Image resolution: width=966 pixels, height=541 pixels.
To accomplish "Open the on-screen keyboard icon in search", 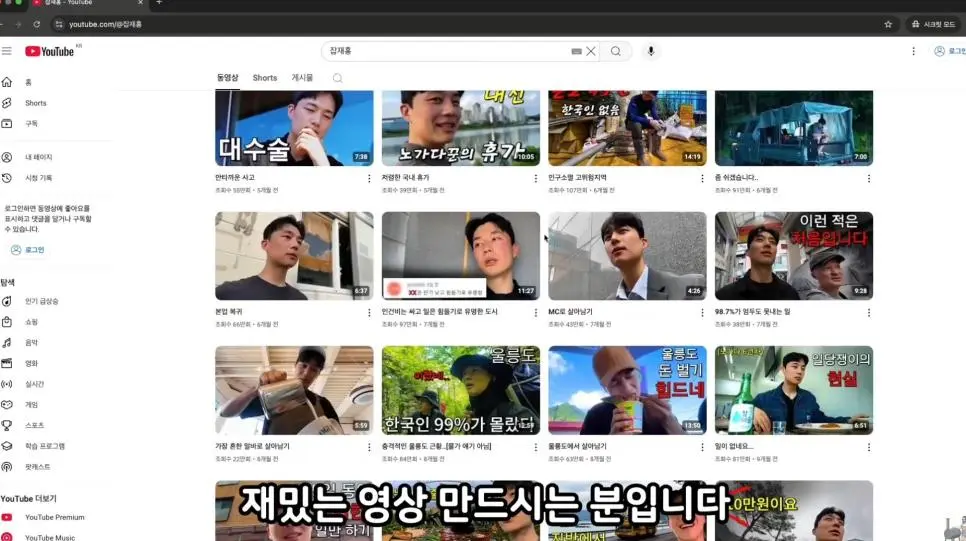I will coord(576,51).
